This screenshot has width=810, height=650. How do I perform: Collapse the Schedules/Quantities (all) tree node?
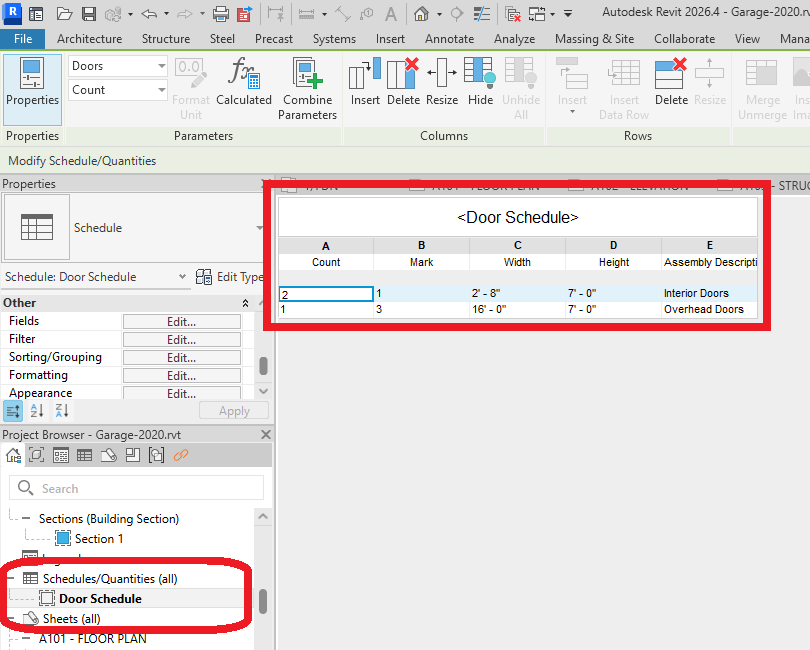point(12,578)
